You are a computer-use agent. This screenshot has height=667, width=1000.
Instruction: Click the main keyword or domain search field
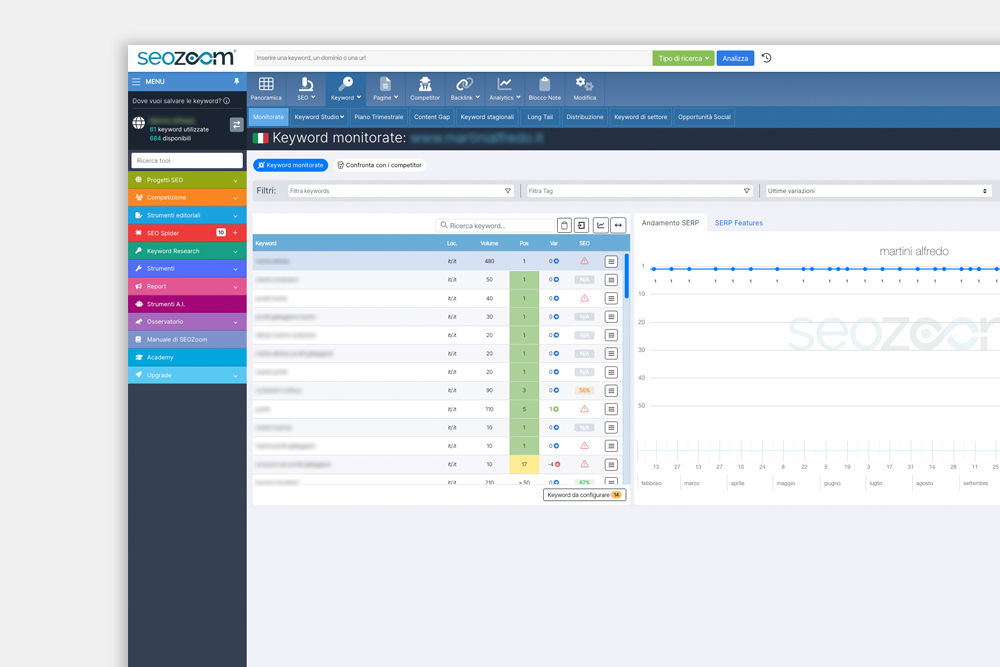coord(453,58)
